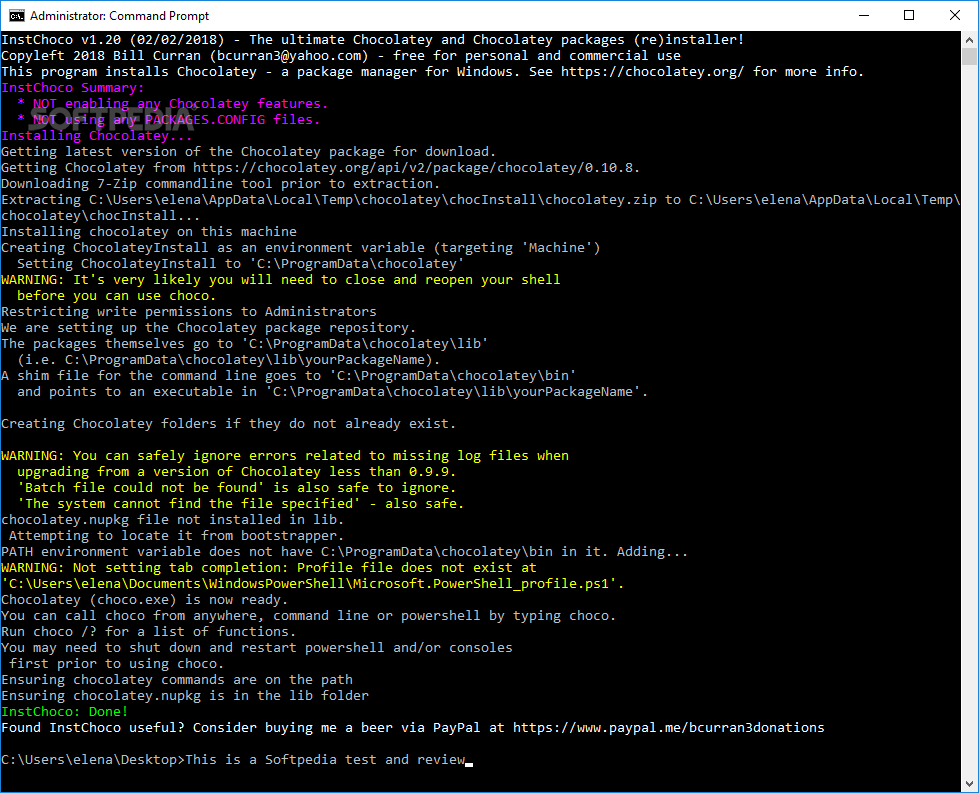979x793 pixels.
Task: Close the Administrator Command Prompt window
Action: (955, 15)
